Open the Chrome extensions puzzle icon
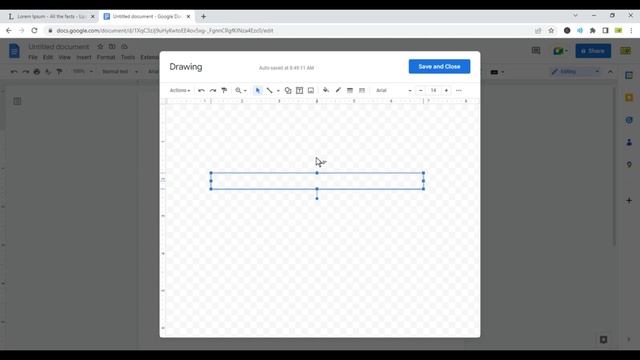The height and width of the screenshot is (360, 640). 593,31
